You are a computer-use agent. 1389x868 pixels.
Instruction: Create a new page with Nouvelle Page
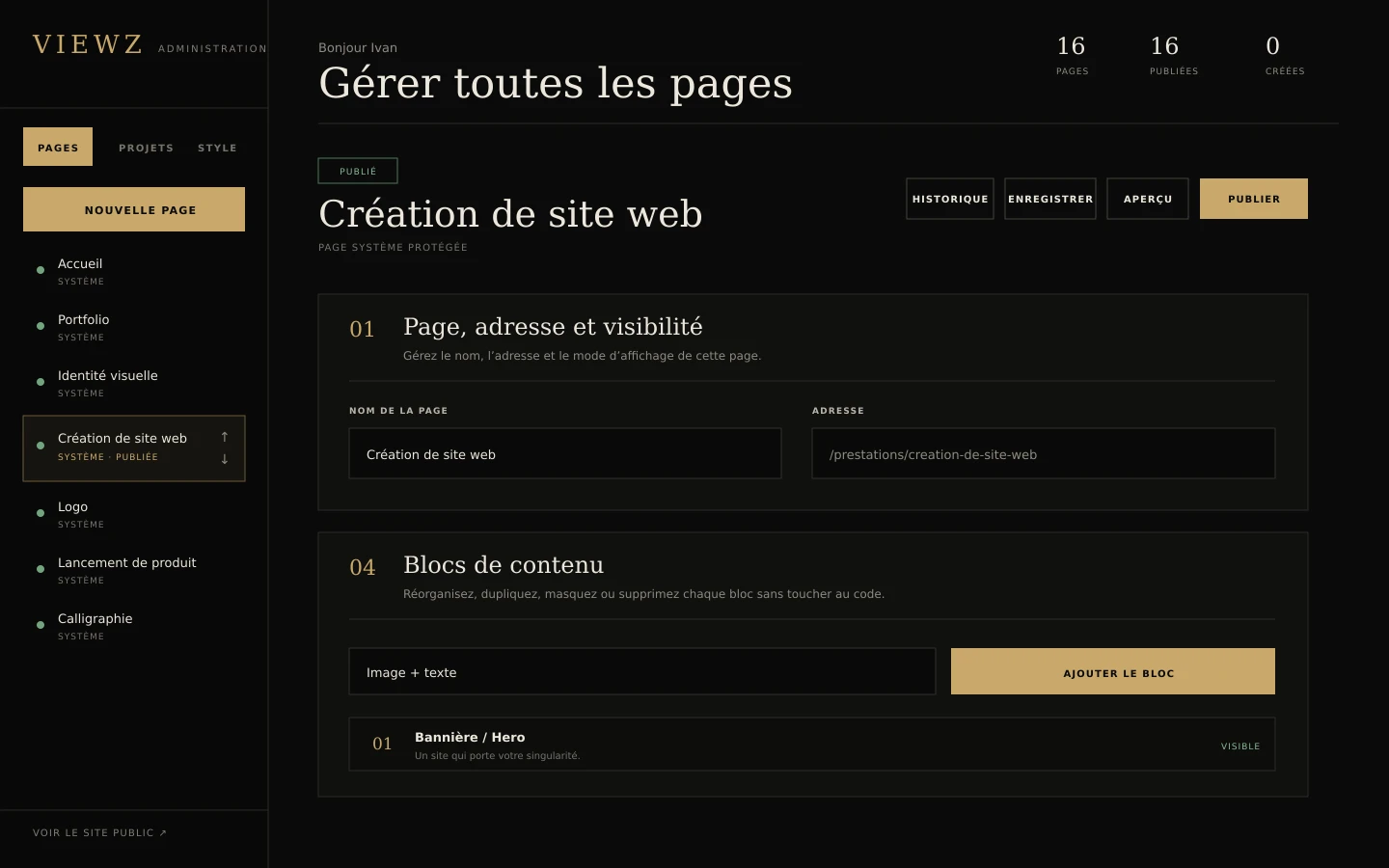[x=134, y=209]
